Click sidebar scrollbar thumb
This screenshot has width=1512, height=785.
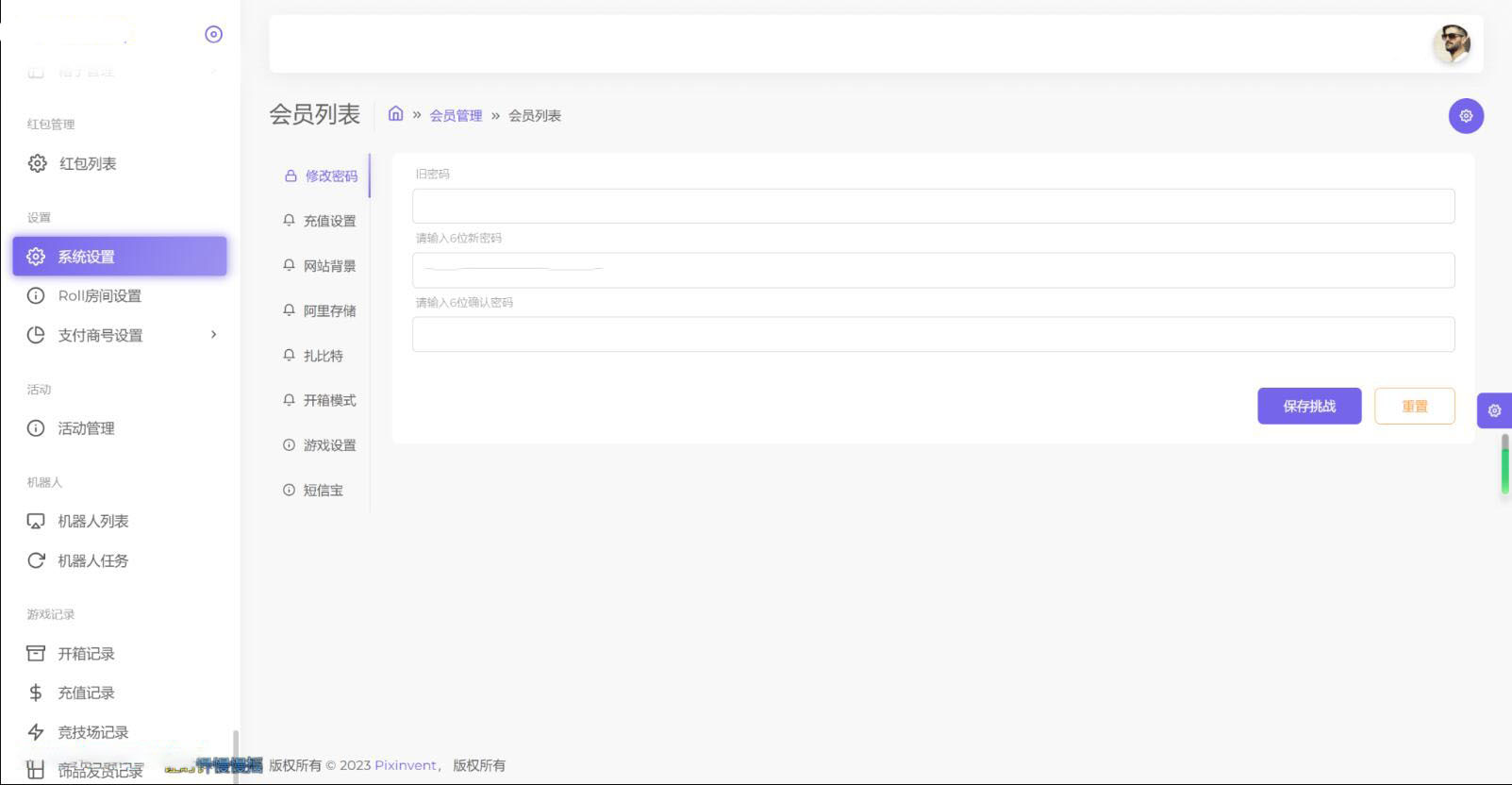pyautogui.click(x=235, y=755)
